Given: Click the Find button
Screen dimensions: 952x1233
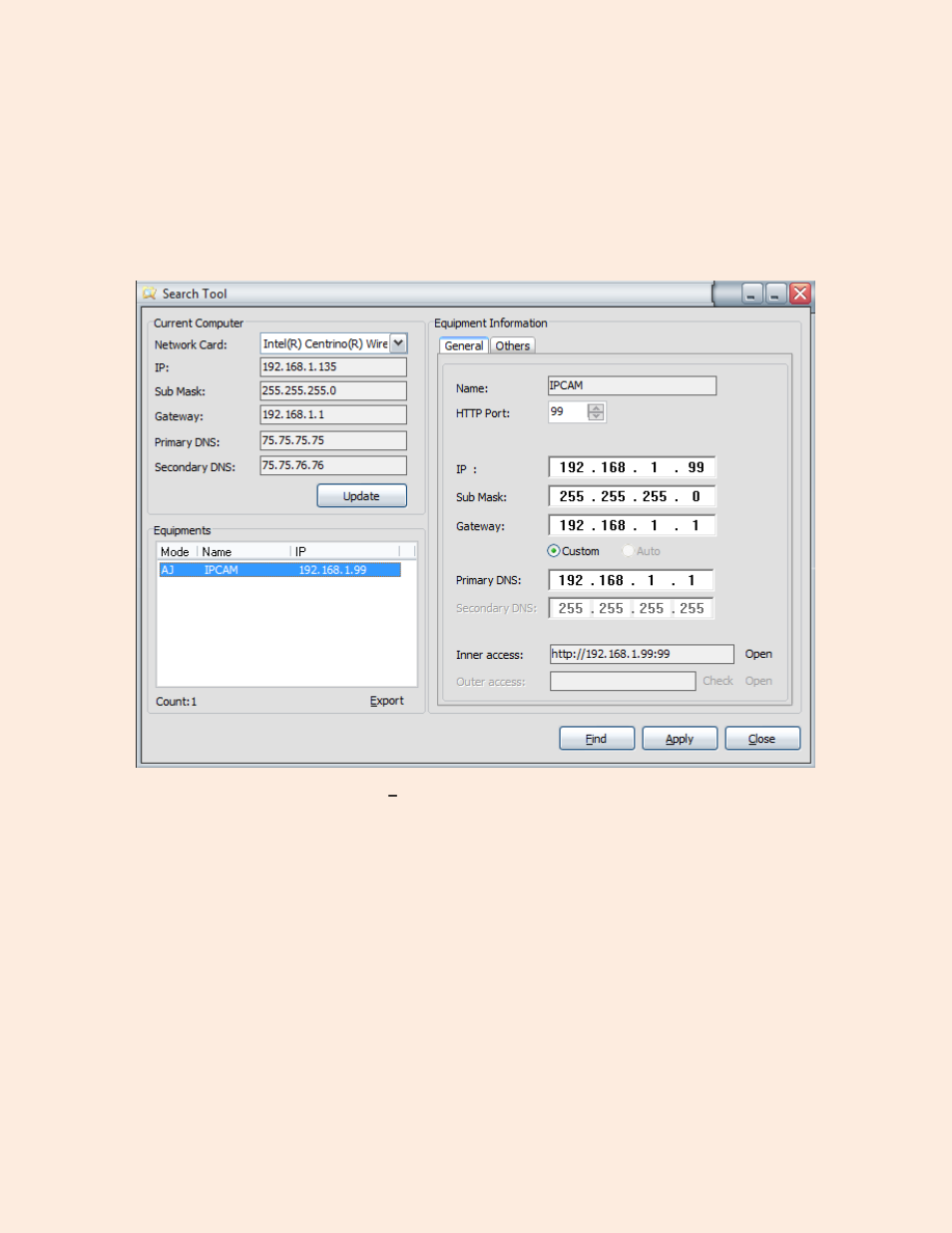Looking at the screenshot, I should (597, 739).
